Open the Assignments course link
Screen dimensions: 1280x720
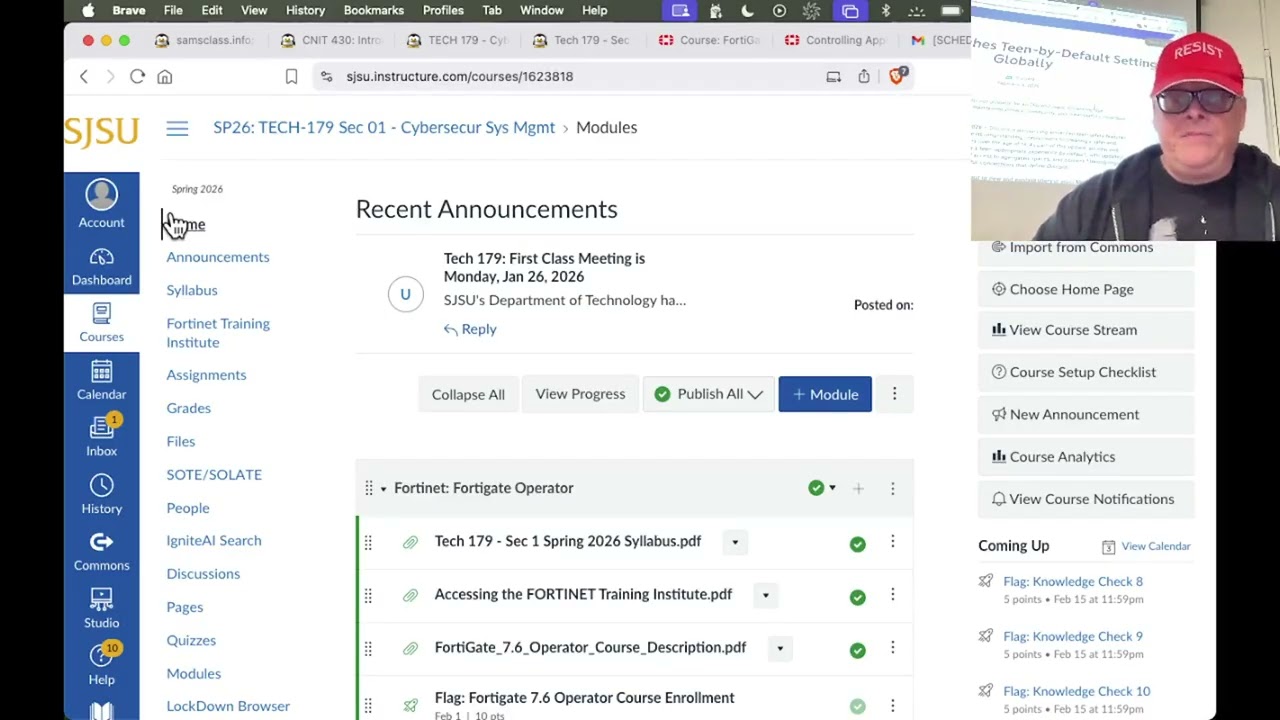point(206,375)
